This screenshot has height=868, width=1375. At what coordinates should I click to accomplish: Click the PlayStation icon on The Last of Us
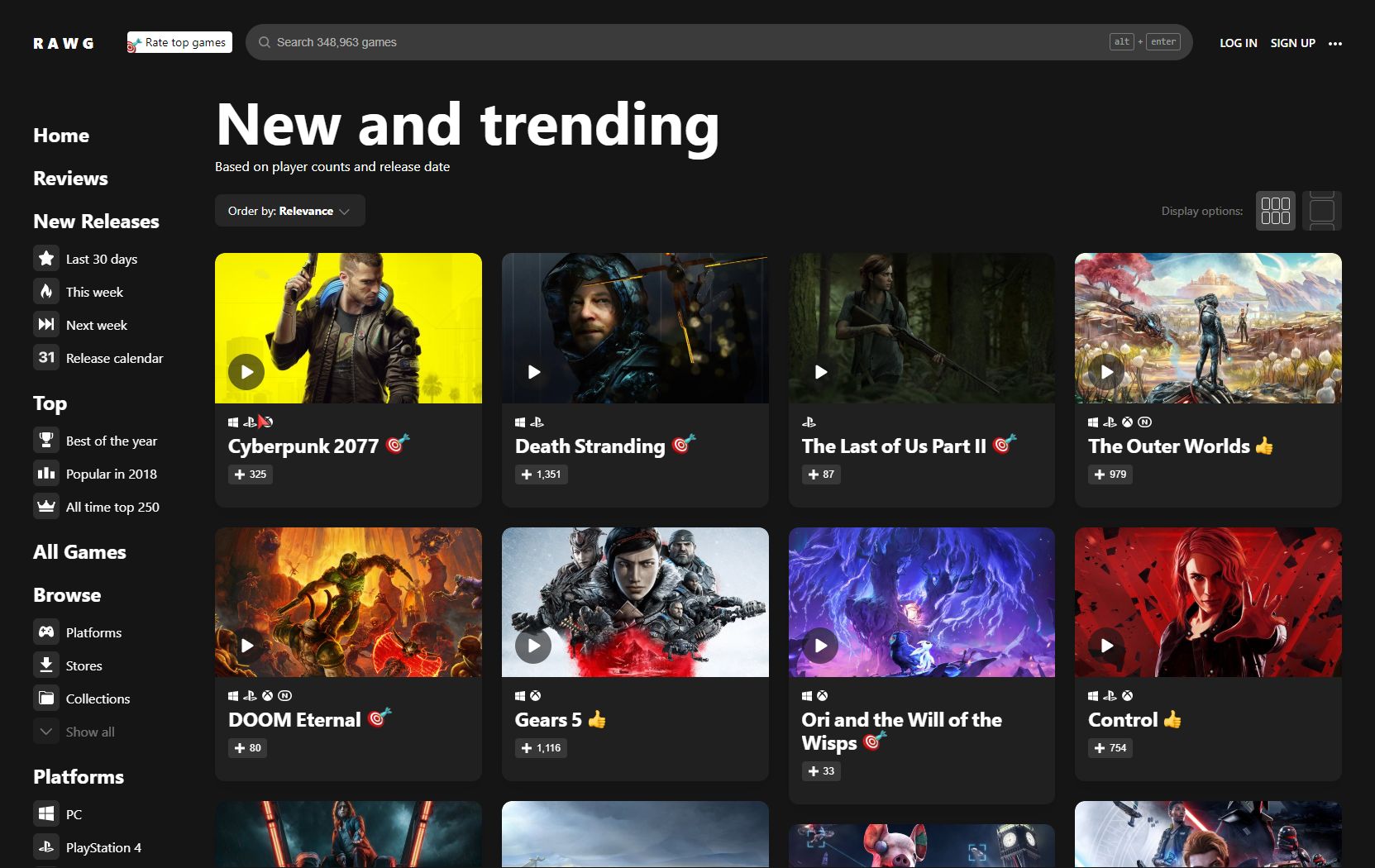(809, 422)
